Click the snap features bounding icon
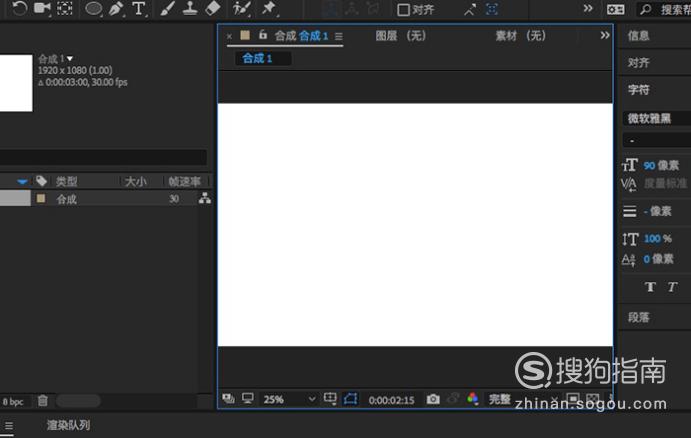Viewport: 691px width, 438px height. [492, 9]
